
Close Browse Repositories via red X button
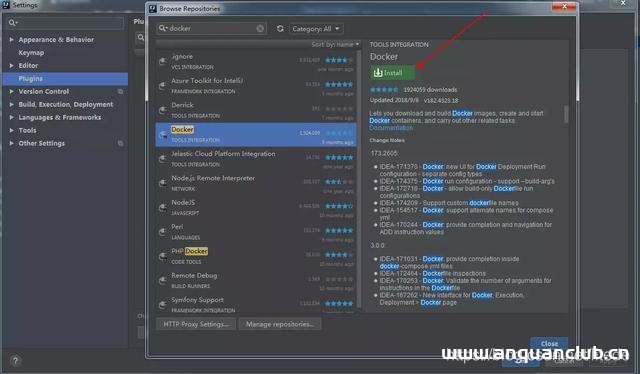point(564,6)
